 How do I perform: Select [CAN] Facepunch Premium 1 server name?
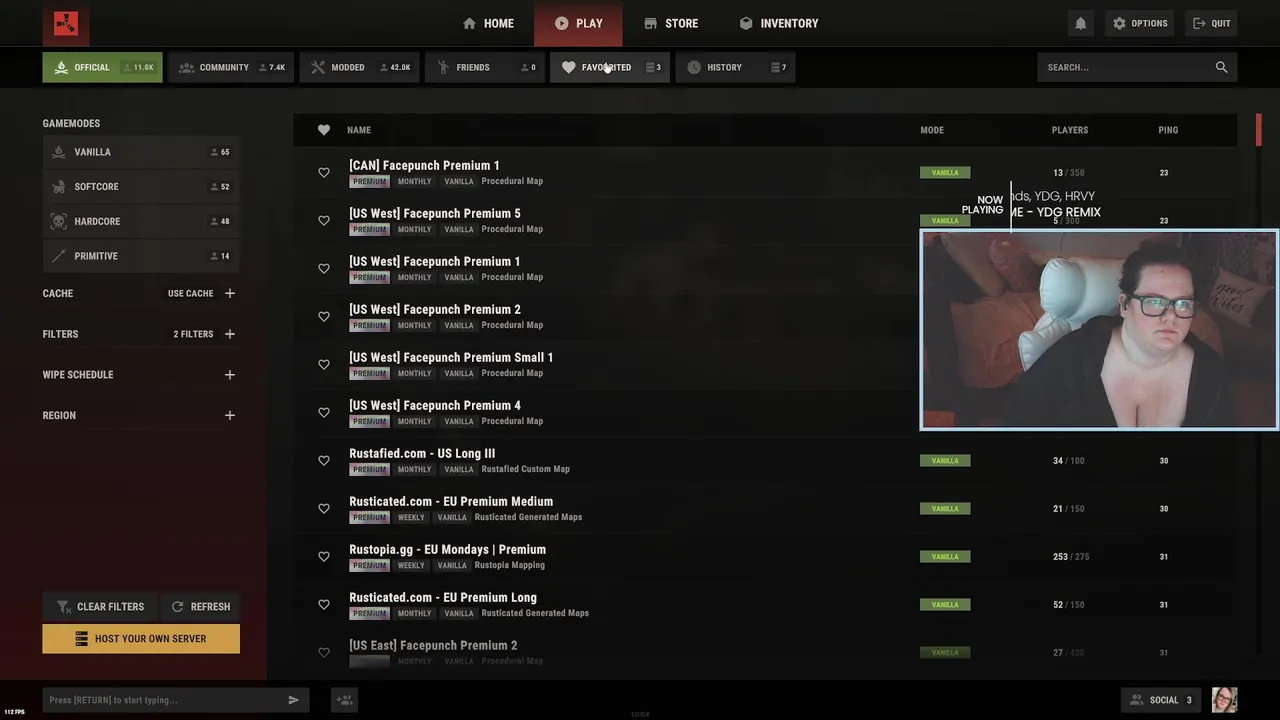click(424, 165)
